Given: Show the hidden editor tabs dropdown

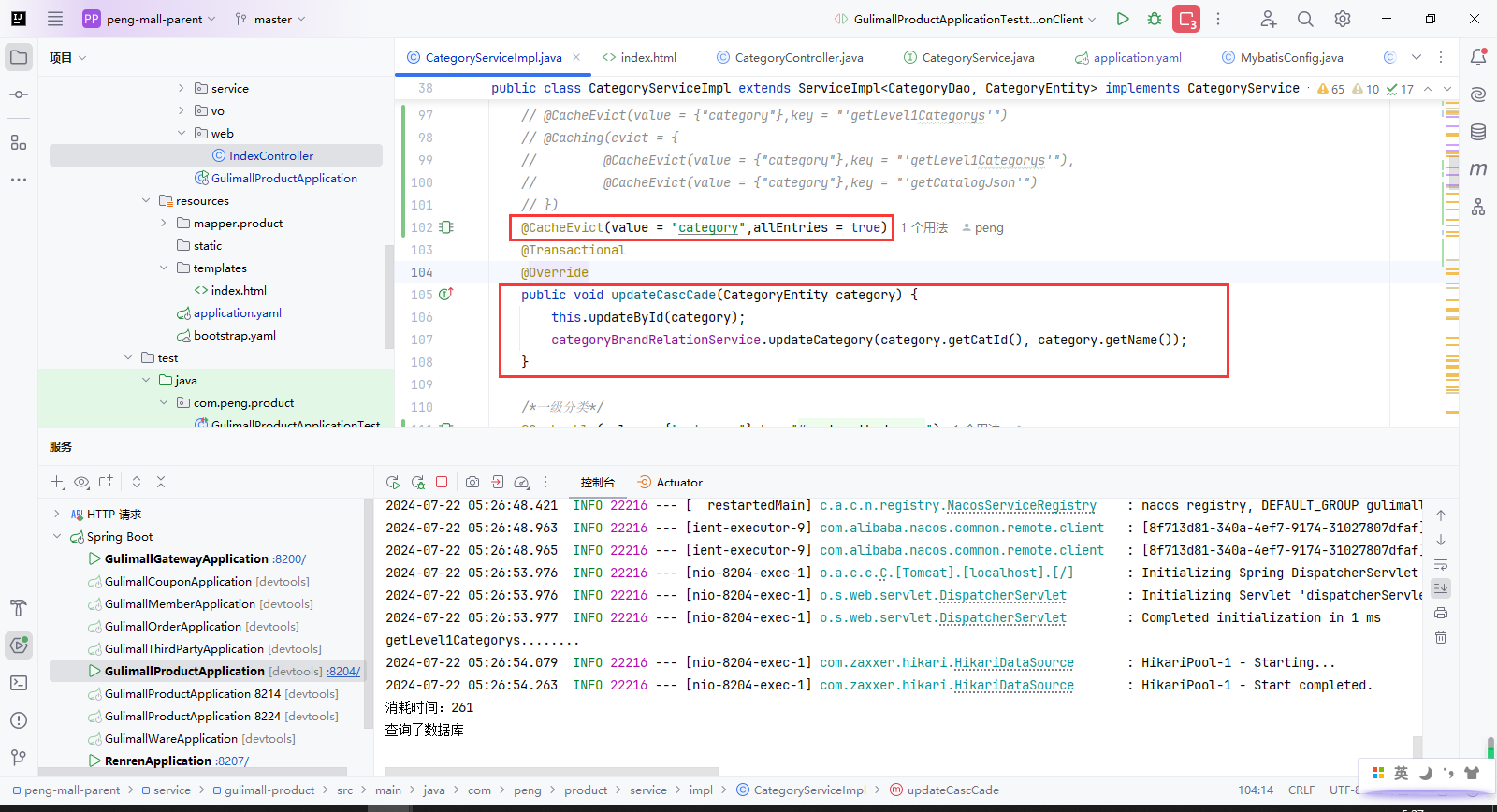Looking at the screenshot, I should tap(1417, 57).
